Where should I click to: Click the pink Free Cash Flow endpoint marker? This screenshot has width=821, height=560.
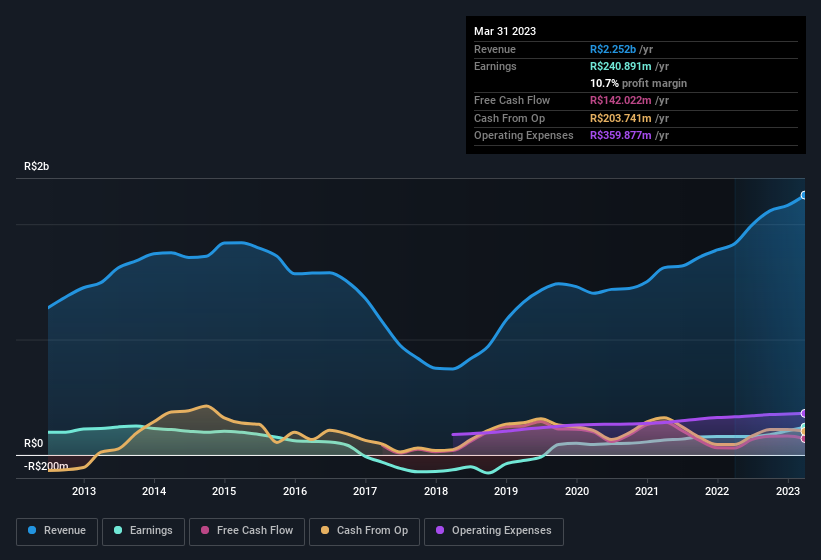coord(804,439)
